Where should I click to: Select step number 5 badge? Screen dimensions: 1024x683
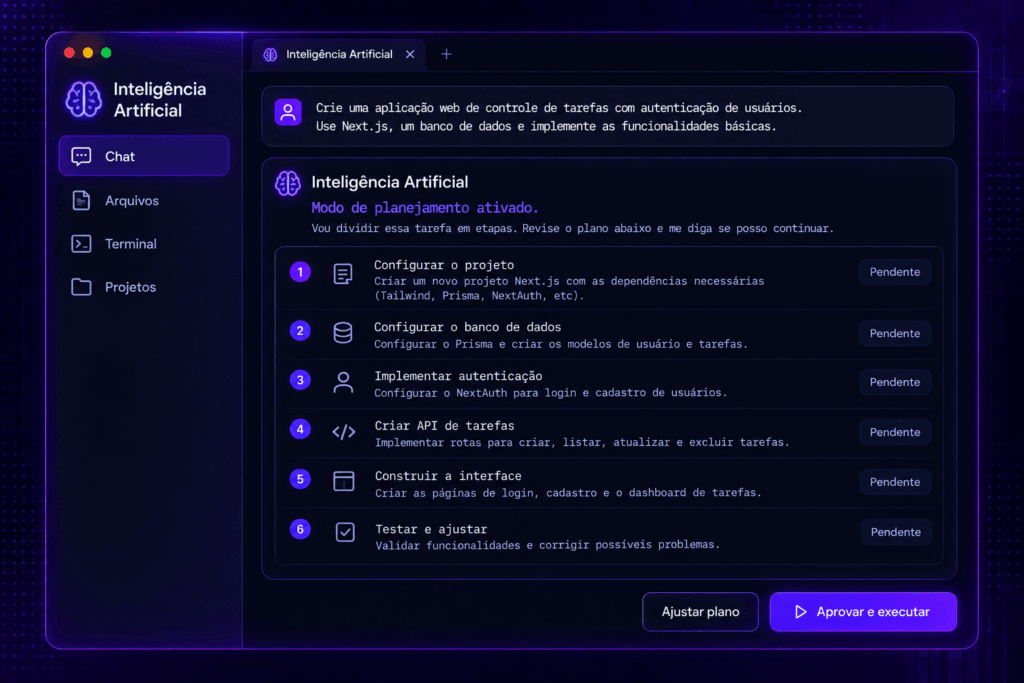[300, 479]
